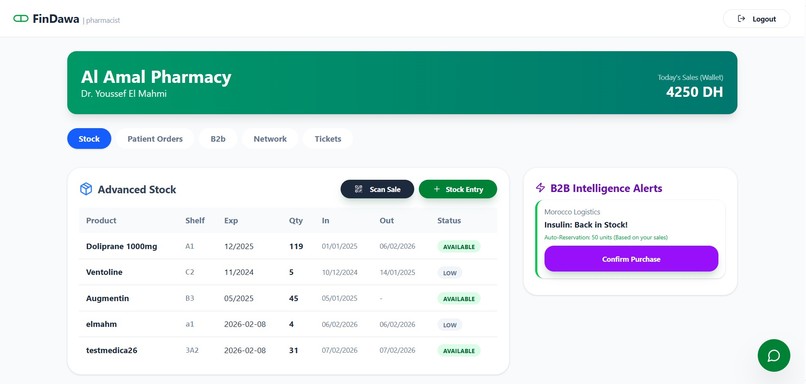
Task: Click the Logout button
Action: (756, 19)
